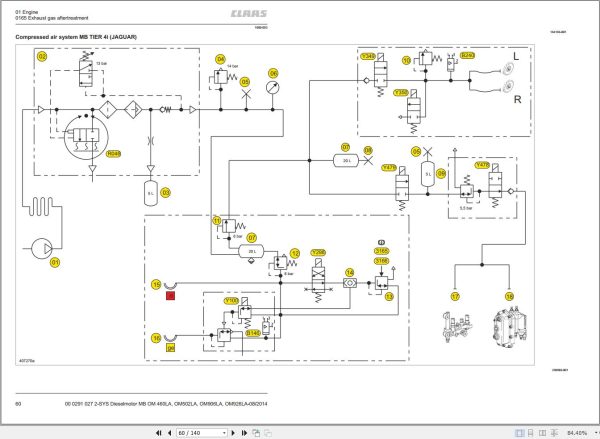The image size is (600, 439).
Task: Select single page view layout
Action: [519, 433]
